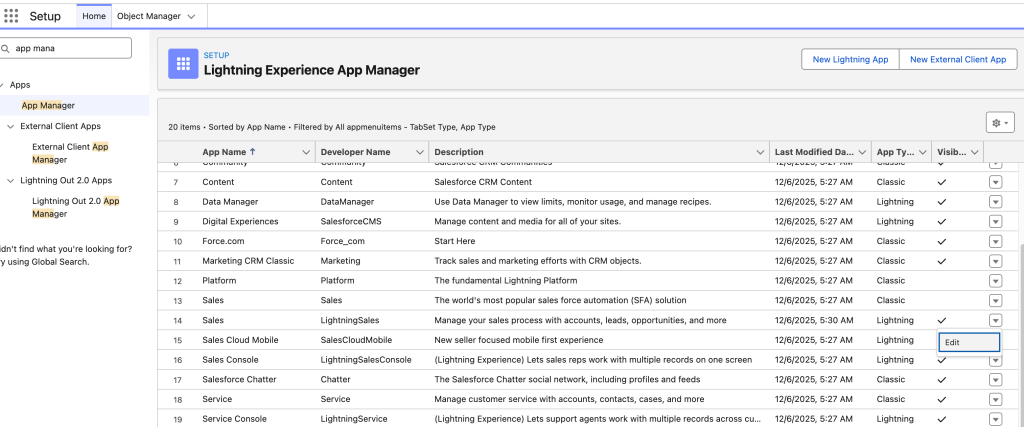
Task: Switch to the Object Manager tab
Action: [x=149, y=16]
